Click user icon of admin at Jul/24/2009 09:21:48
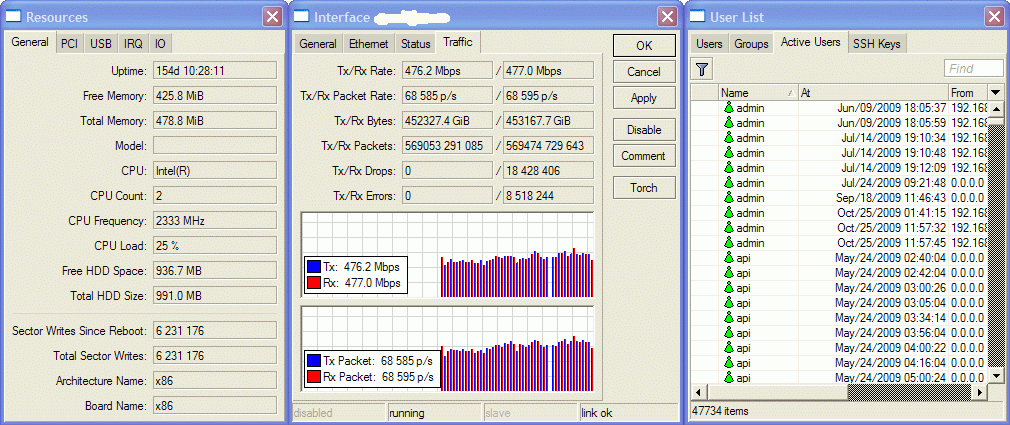Viewport: 1010px width, 425px height. (x=729, y=183)
